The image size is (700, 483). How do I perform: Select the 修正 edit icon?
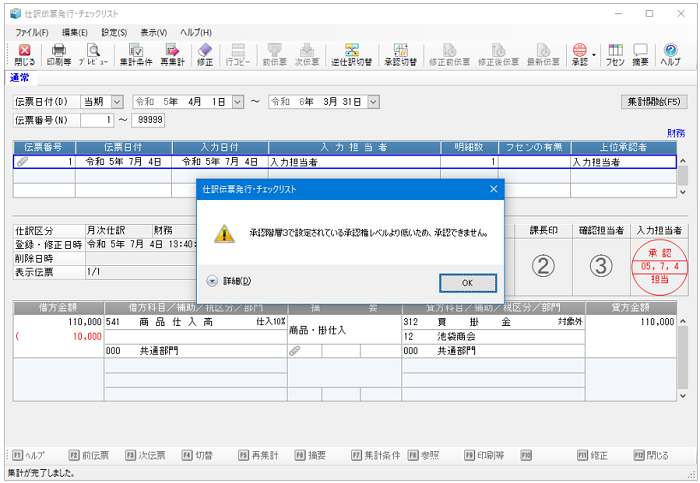pyautogui.click(x=205, y=54)
